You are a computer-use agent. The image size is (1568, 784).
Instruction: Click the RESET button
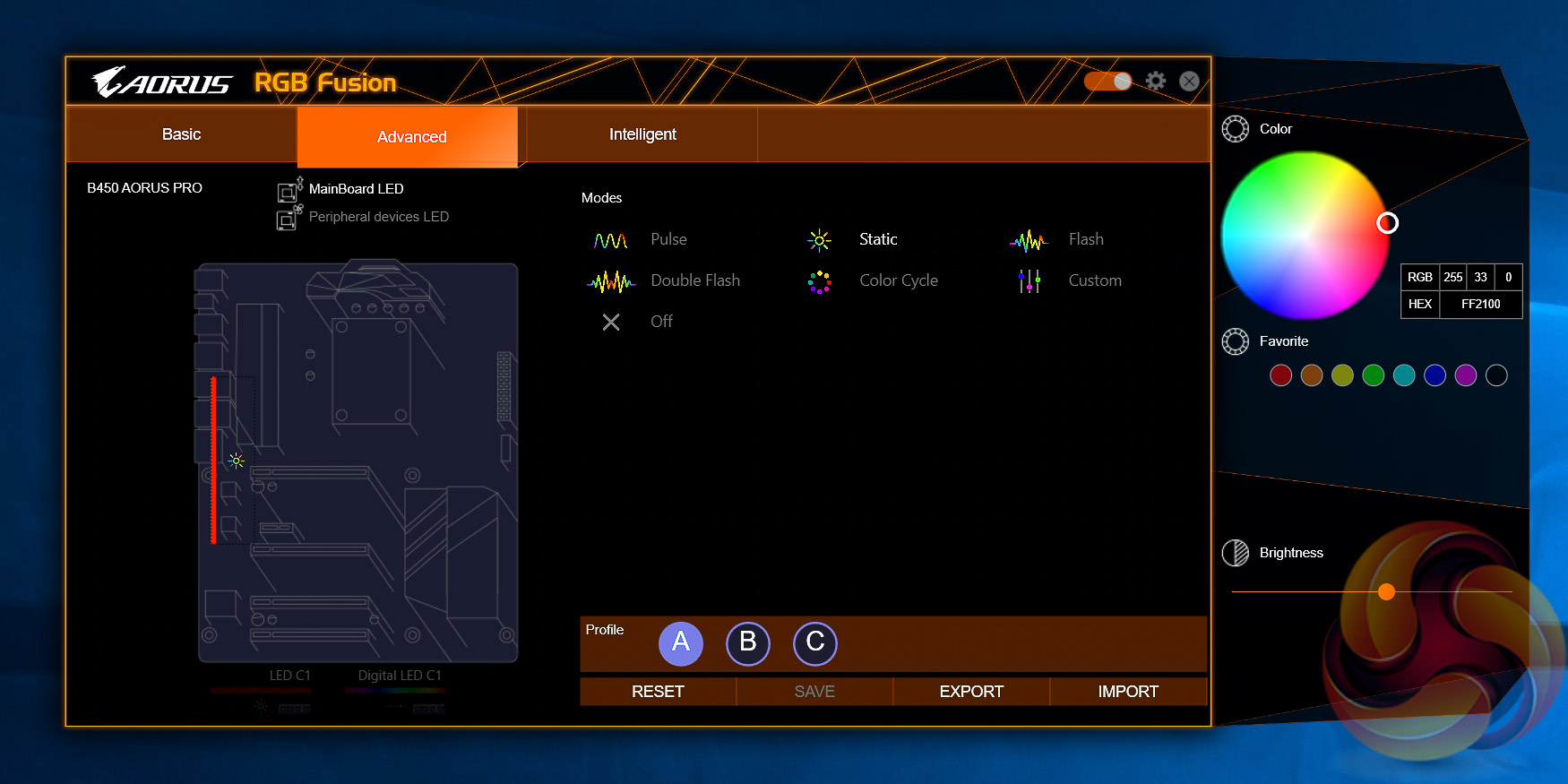658,692
